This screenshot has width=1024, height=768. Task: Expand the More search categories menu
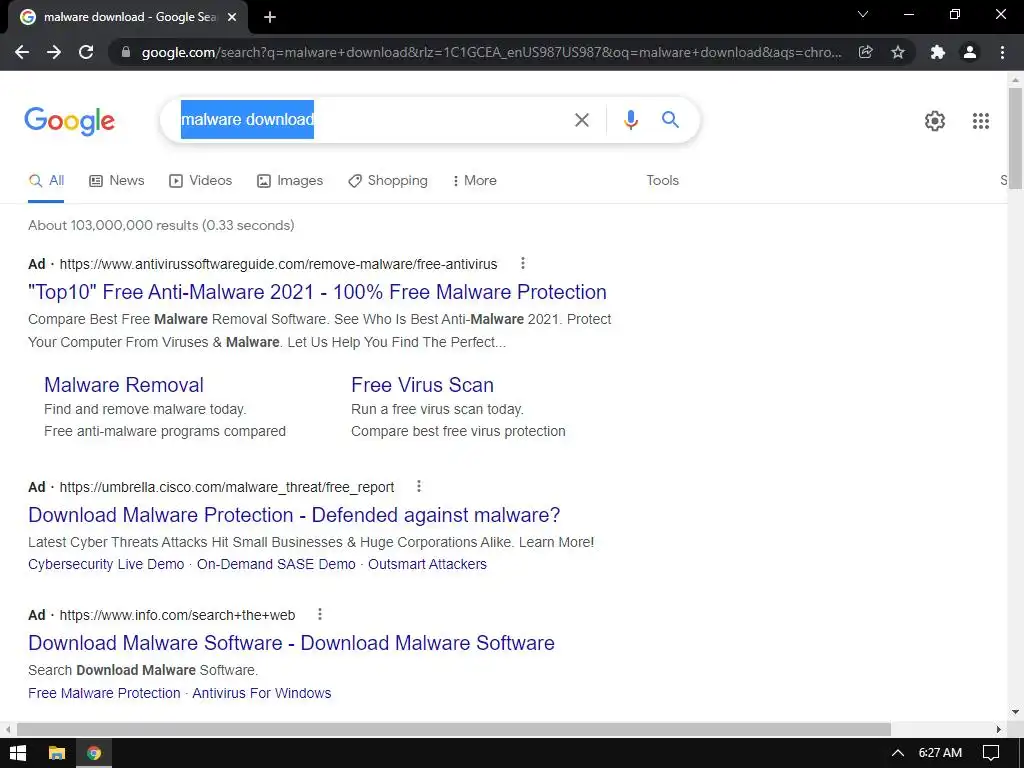point(474,181)
